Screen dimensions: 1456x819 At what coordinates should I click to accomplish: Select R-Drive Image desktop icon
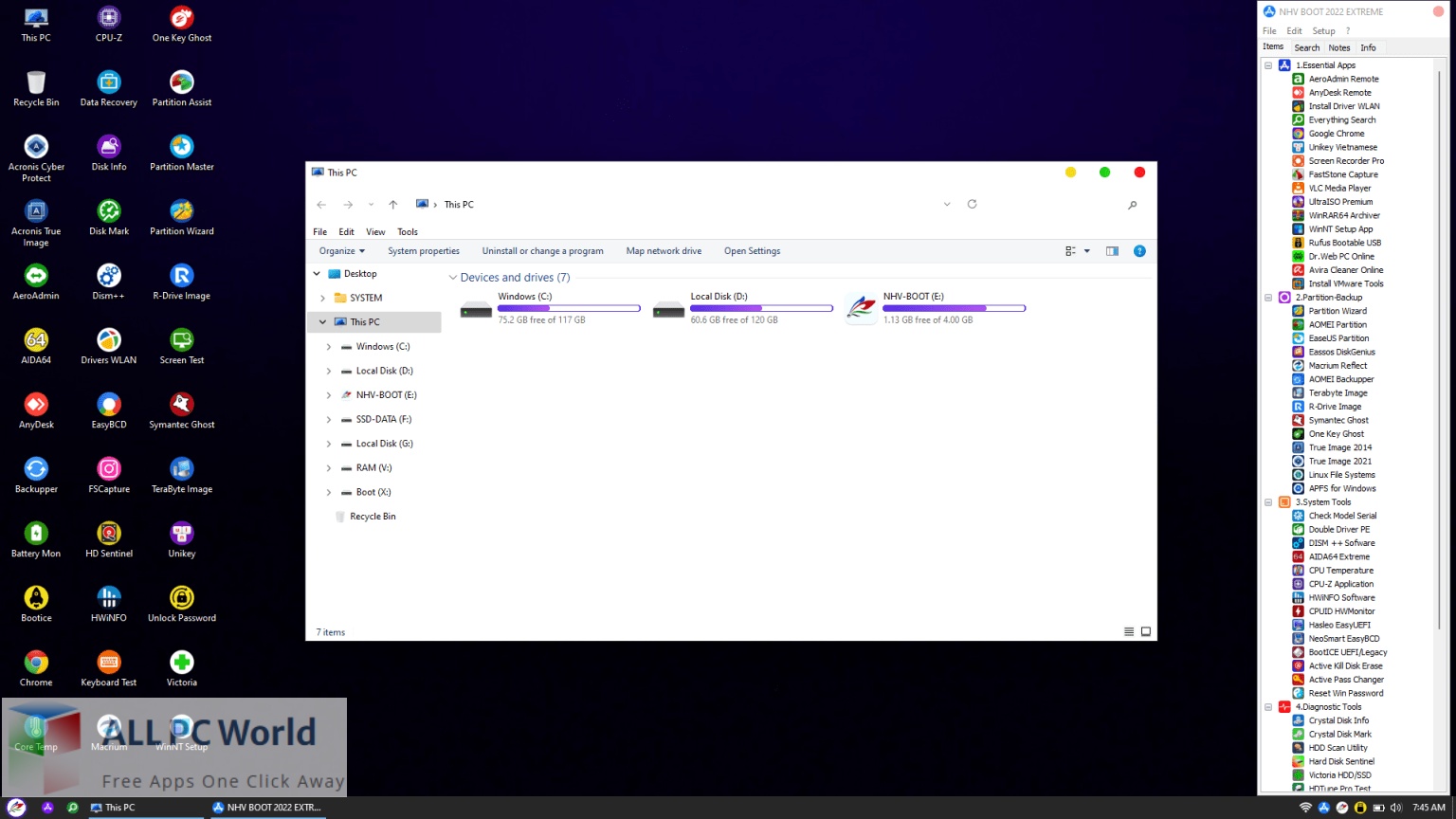[182, 282]
